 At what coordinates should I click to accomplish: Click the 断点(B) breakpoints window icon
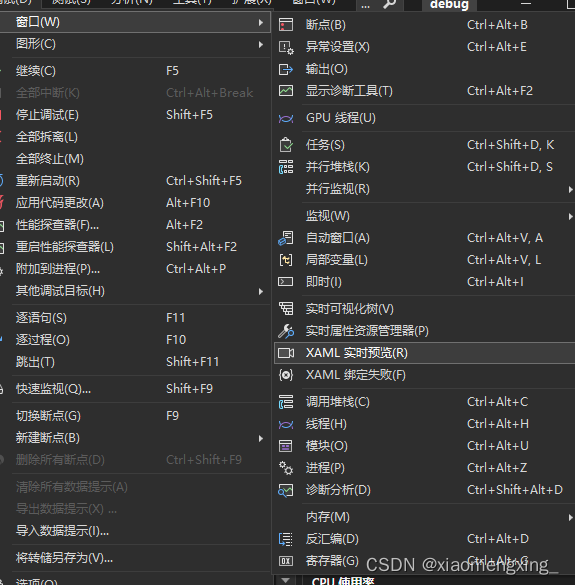286,25
